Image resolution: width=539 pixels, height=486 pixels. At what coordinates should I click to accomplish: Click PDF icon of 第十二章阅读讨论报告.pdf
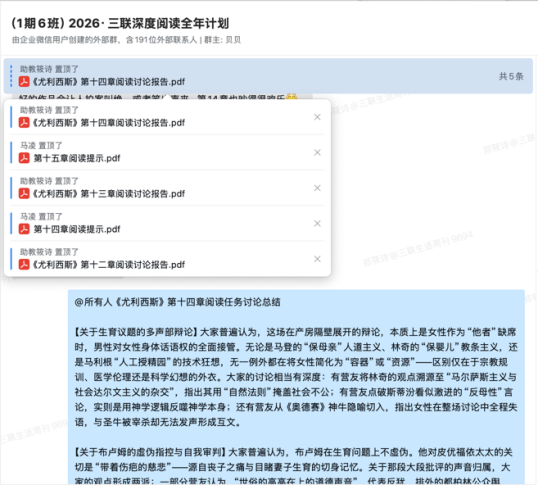click(24, 264)
